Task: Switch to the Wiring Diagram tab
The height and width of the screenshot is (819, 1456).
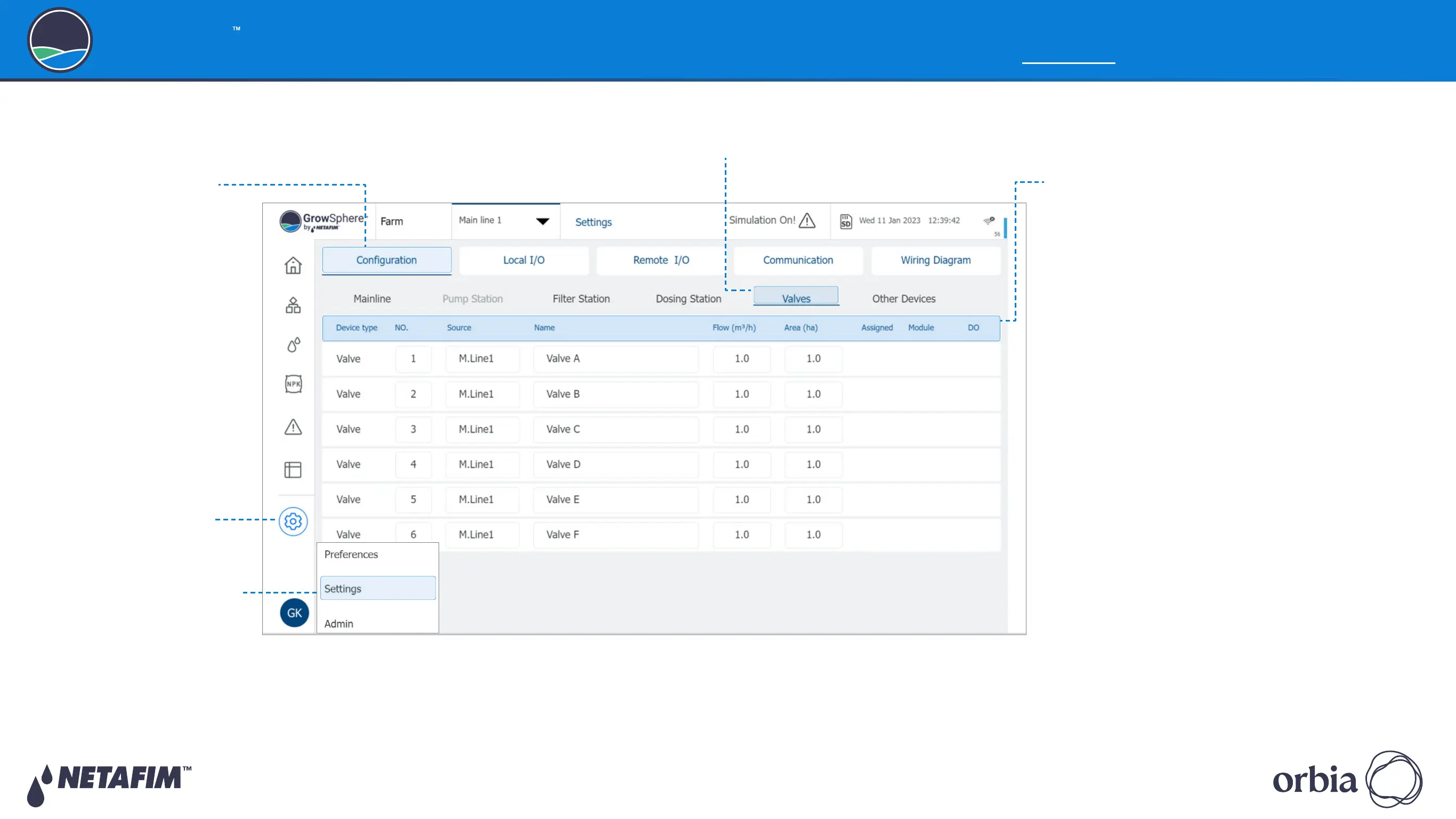Action: [x=936, y=260]
